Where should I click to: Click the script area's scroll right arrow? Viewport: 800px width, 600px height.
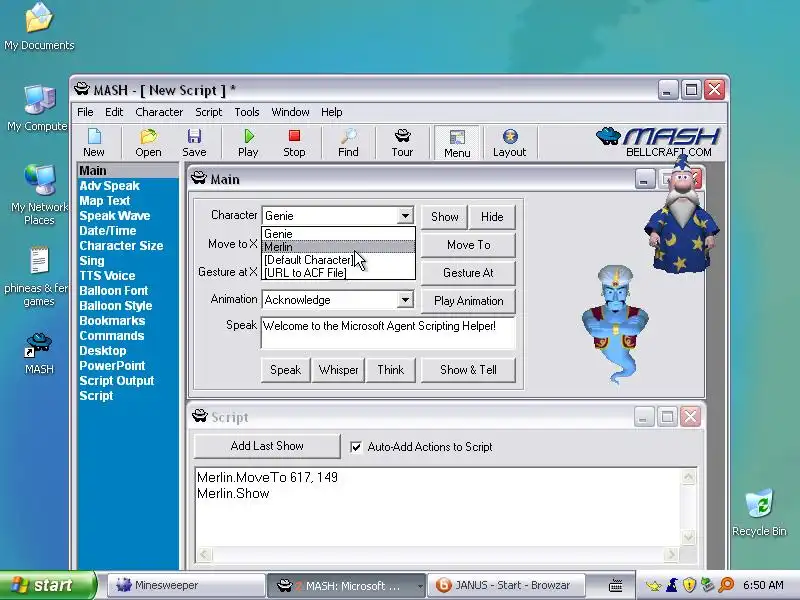coord(671,554)
